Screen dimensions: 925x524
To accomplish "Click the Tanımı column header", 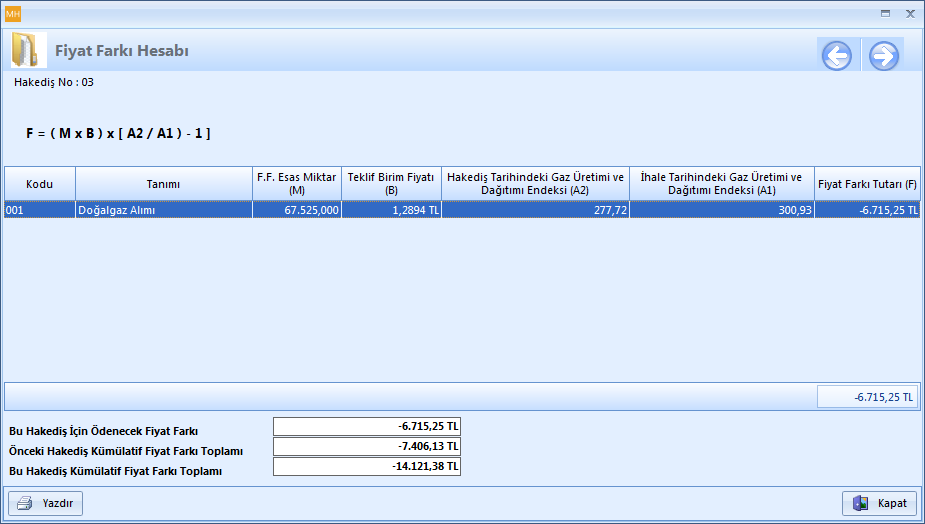I will click(163, 184).
